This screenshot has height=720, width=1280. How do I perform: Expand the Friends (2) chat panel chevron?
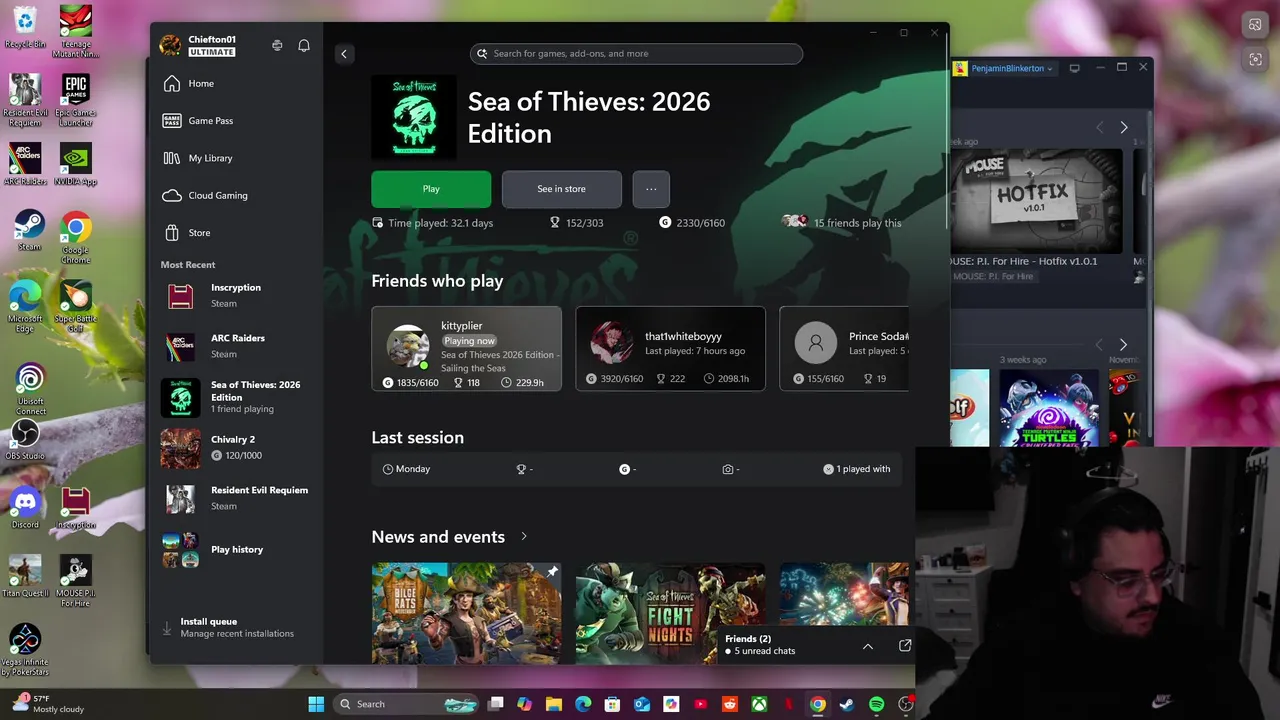(868, 646)
